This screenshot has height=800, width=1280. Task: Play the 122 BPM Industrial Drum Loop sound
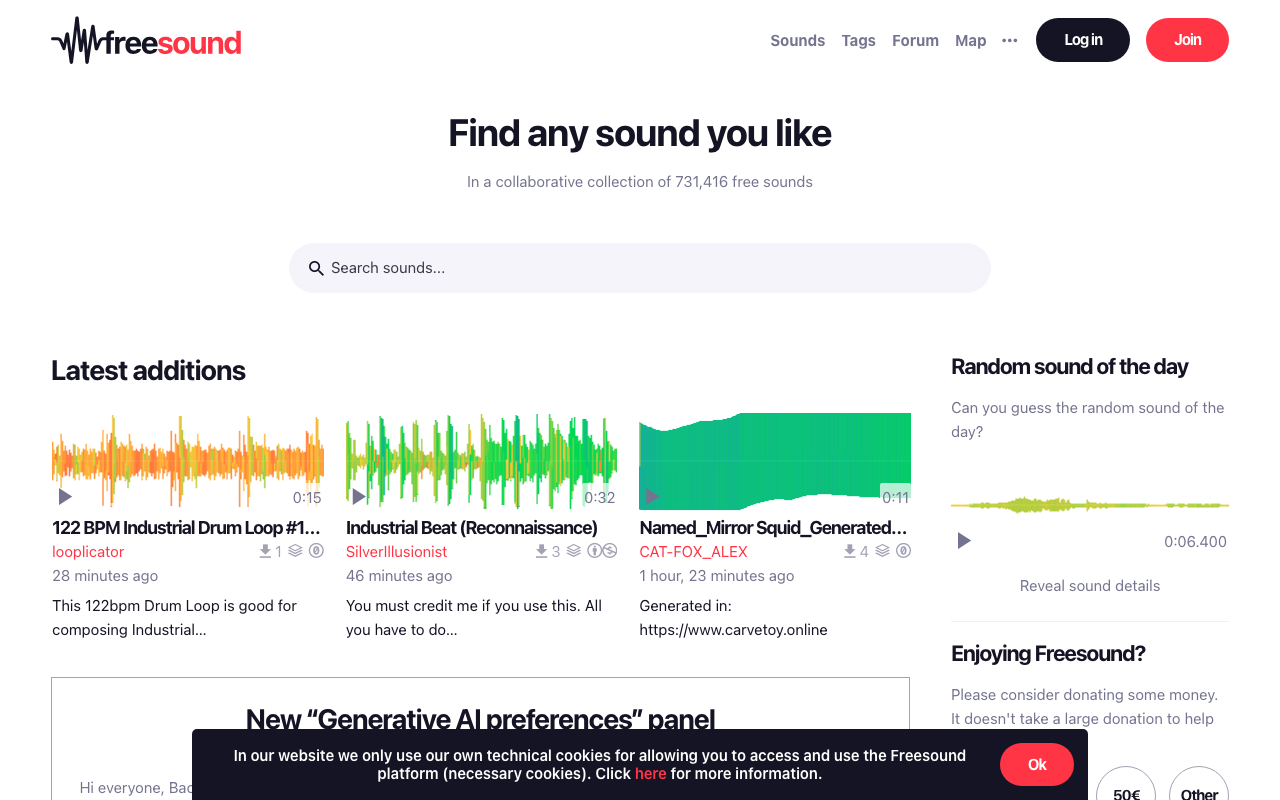coord(65,496)
